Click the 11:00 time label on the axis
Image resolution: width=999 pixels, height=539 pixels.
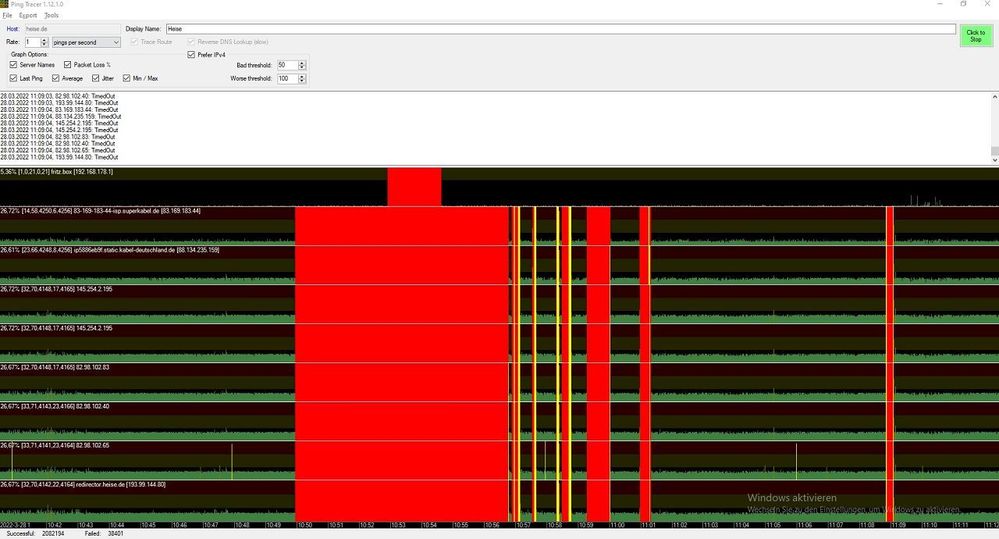coord(617,525)
